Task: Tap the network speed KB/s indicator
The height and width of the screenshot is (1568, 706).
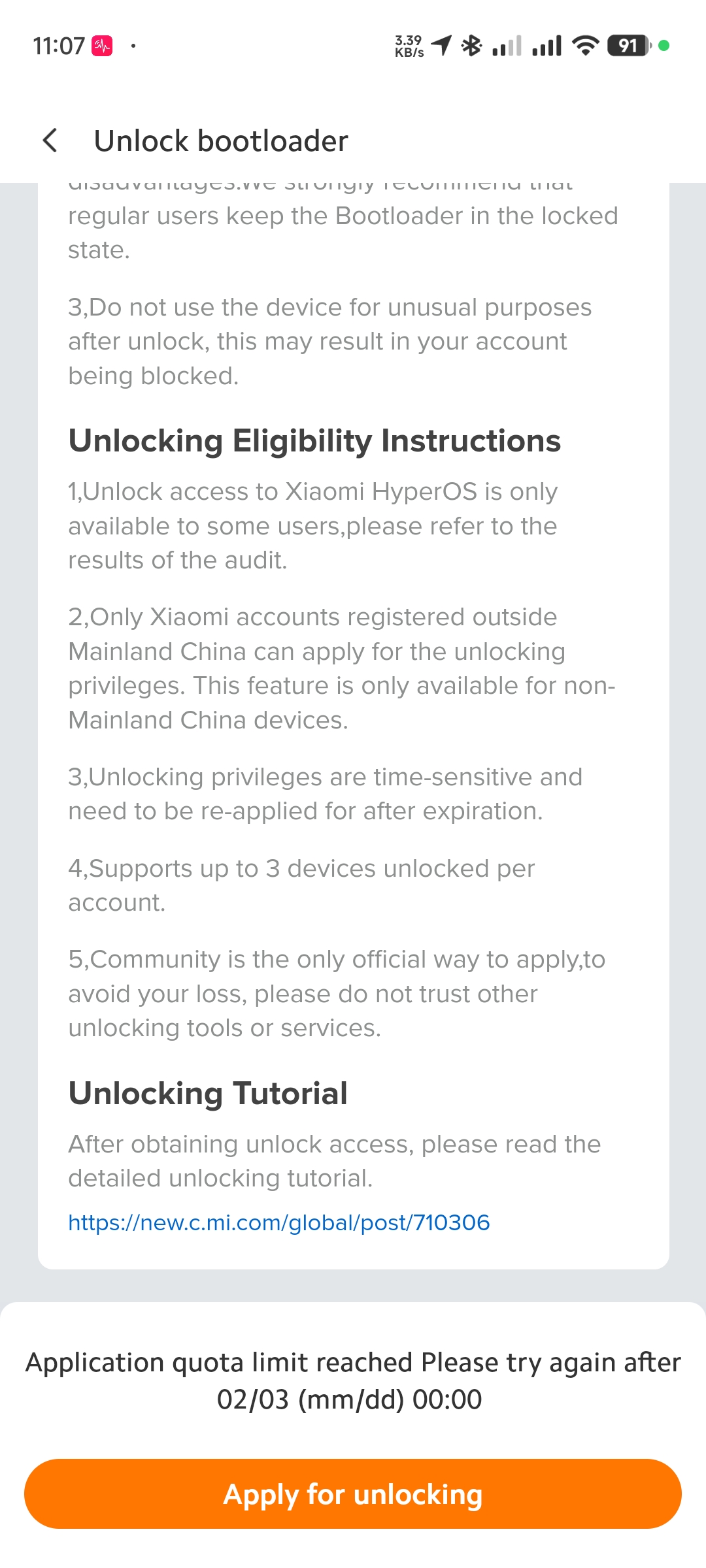Action: [x=409, y=46]
